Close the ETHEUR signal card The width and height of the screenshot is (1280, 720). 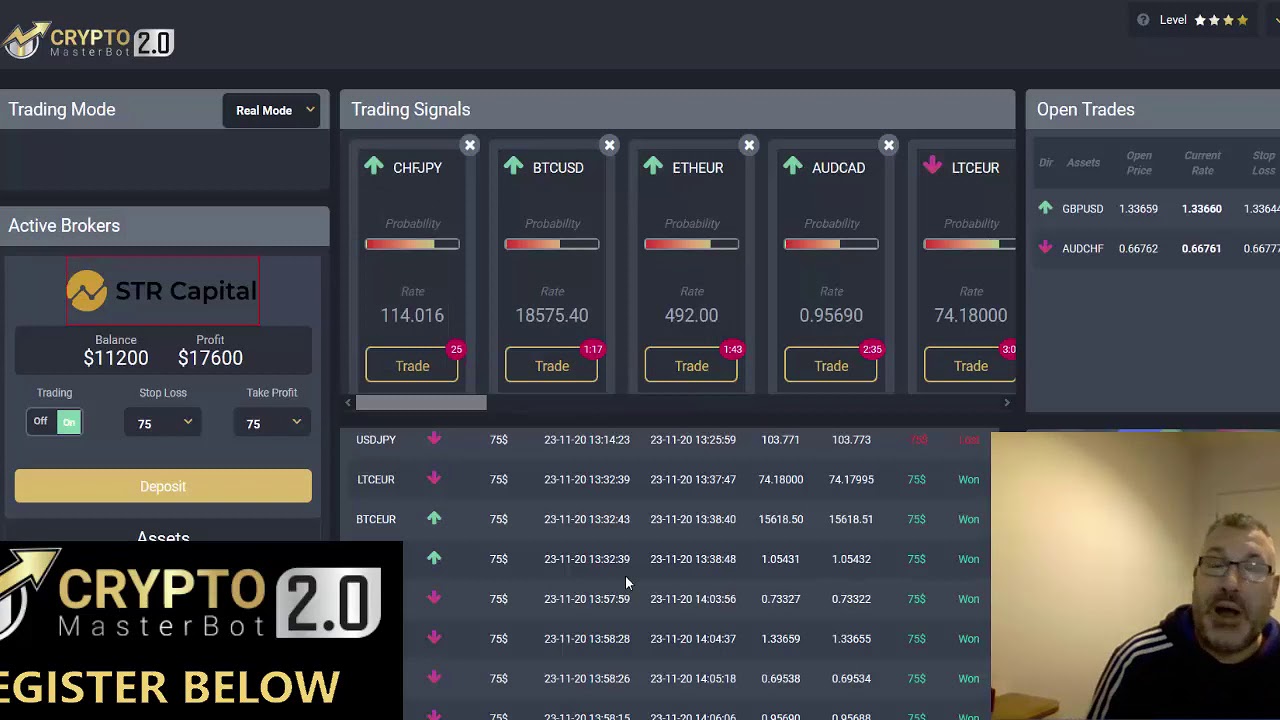pyautogui.click(x=749, y=146)
